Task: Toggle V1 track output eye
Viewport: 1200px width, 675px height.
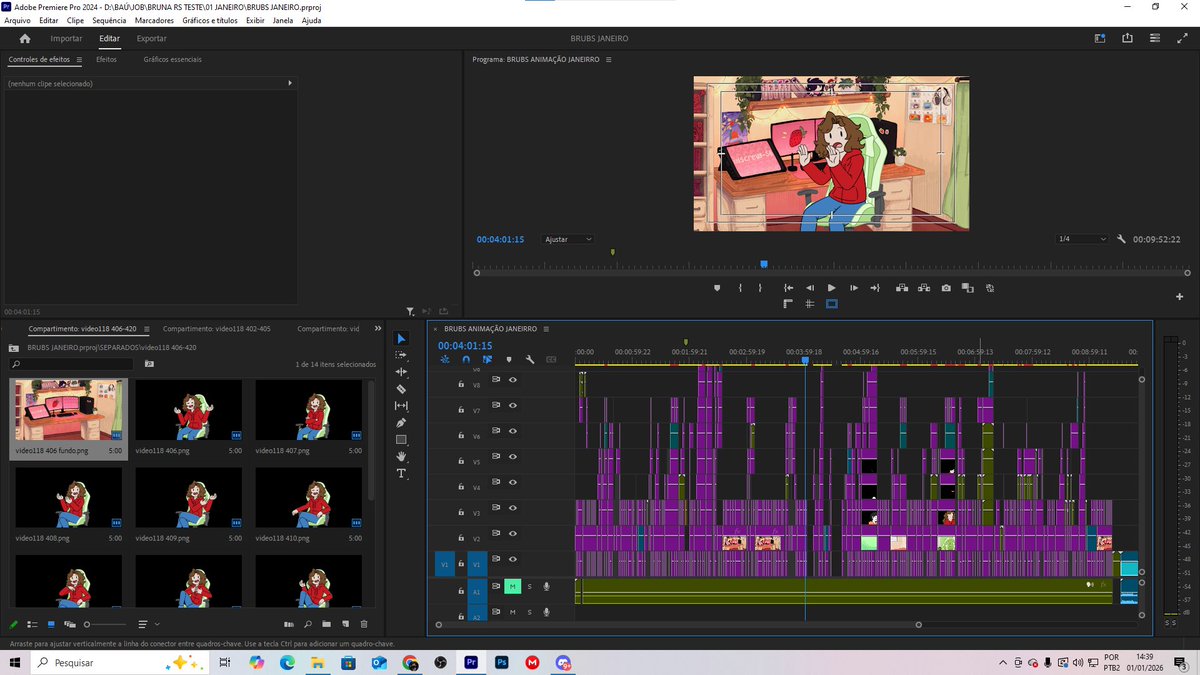Action: (x=512, y=560)
